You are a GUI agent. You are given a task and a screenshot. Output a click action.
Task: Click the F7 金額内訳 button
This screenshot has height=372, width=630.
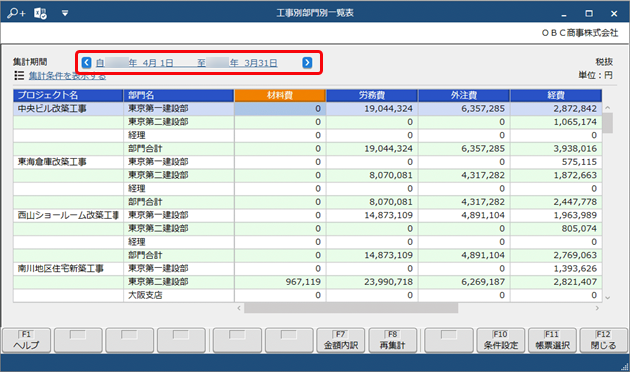click(x=341, y=340)
